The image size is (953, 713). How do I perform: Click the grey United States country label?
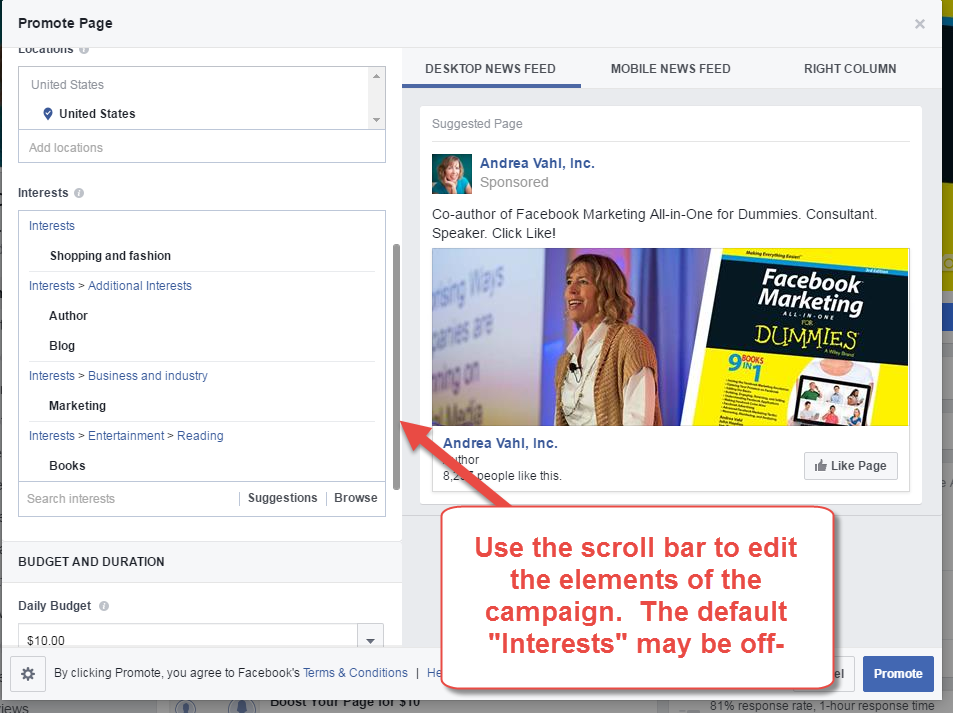tap(67, 84)
